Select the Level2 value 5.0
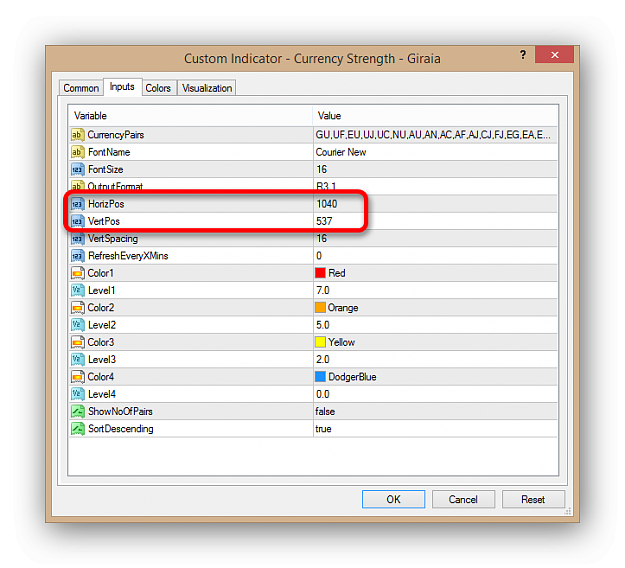Image resolution: width=625 pixels, height=568 pixels. [323, 325]
